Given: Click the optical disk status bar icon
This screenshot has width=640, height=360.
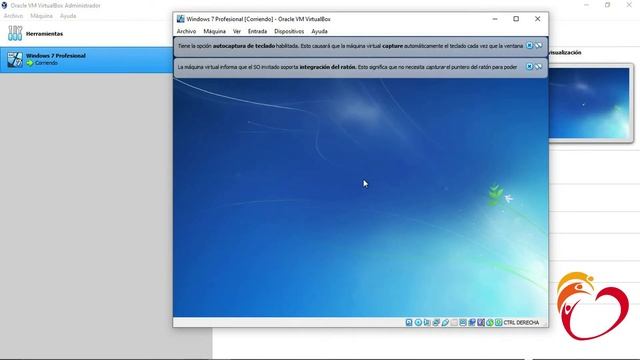Looking at the screenshot, I should coord(418,322).
